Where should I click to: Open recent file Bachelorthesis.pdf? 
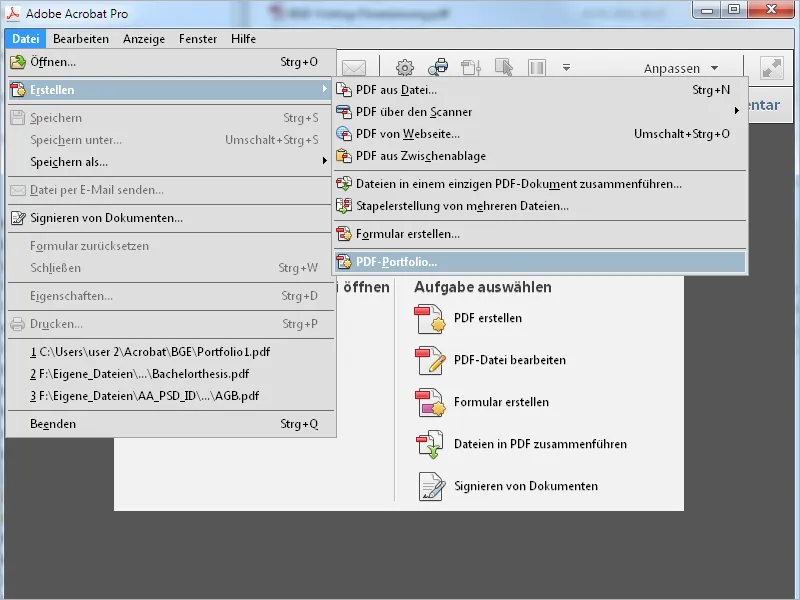[x=172, y=374]
